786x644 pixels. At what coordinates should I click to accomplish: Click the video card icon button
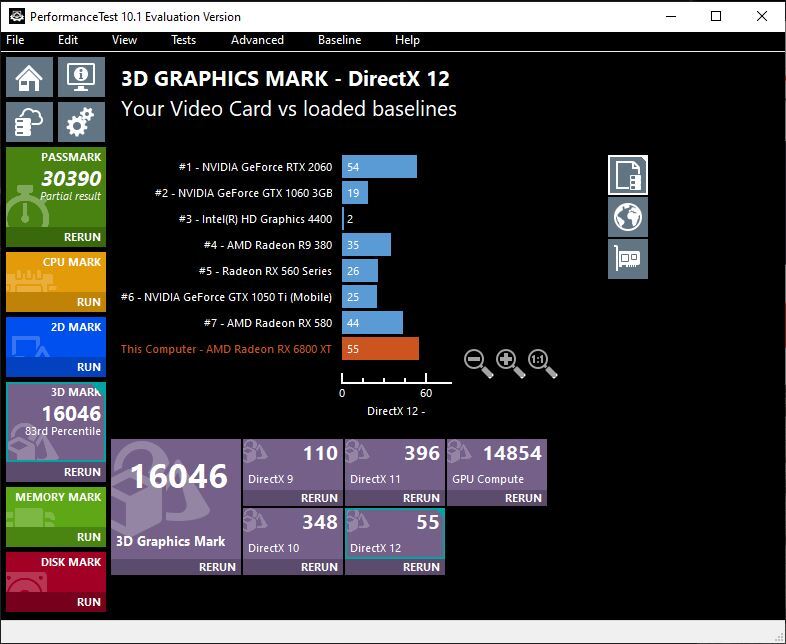(x=628, y=259)
